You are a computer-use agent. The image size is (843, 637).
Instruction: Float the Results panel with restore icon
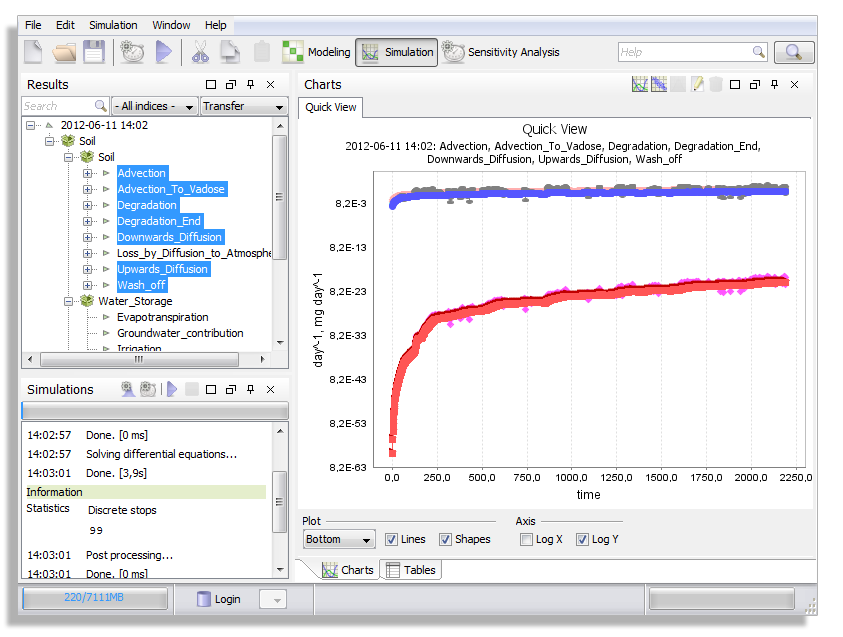click(231, 84)
